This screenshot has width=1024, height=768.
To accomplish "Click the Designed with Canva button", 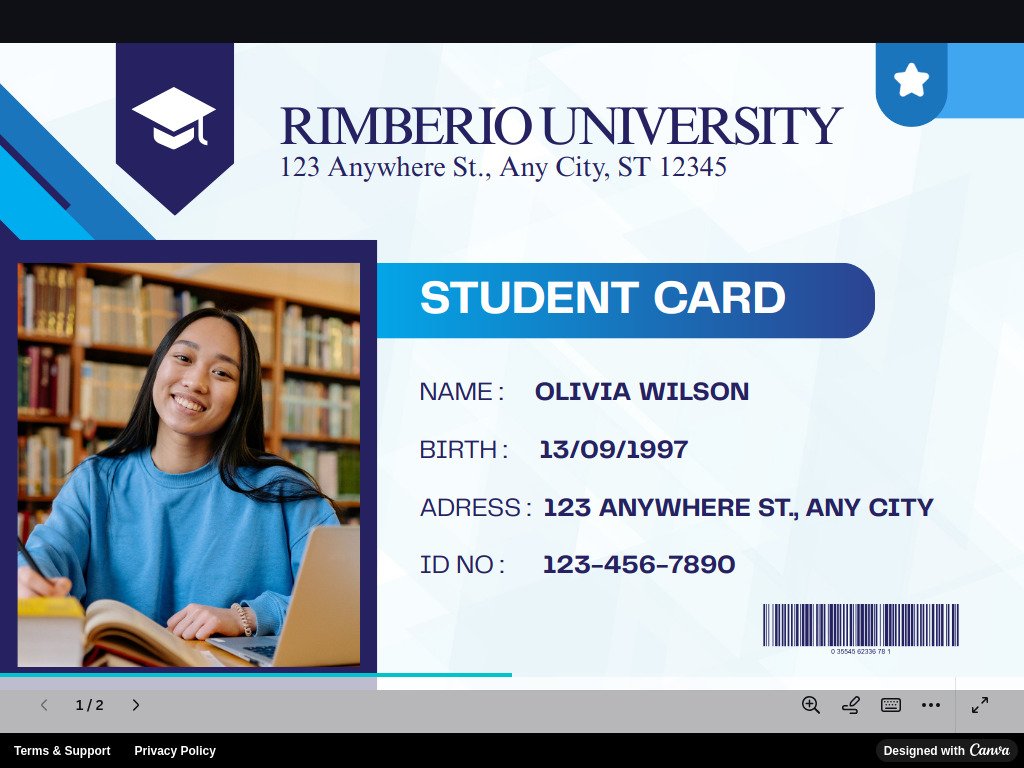I will [946, 751].
